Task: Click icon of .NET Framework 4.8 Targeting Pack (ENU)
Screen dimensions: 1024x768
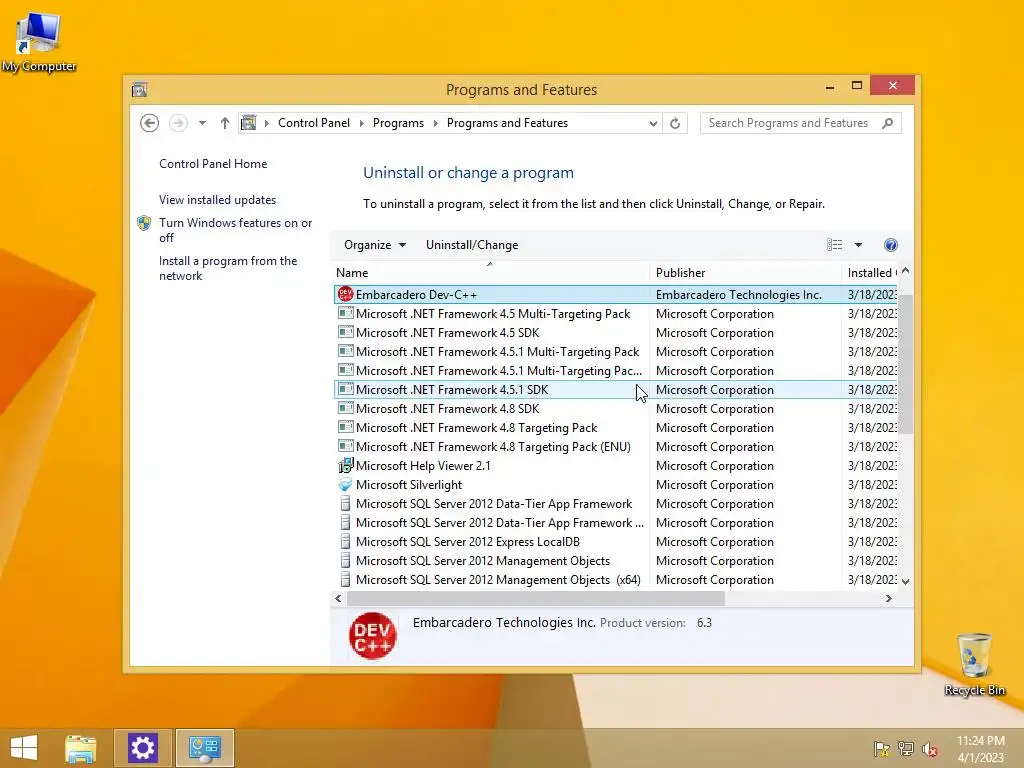Action: [345, 446]
